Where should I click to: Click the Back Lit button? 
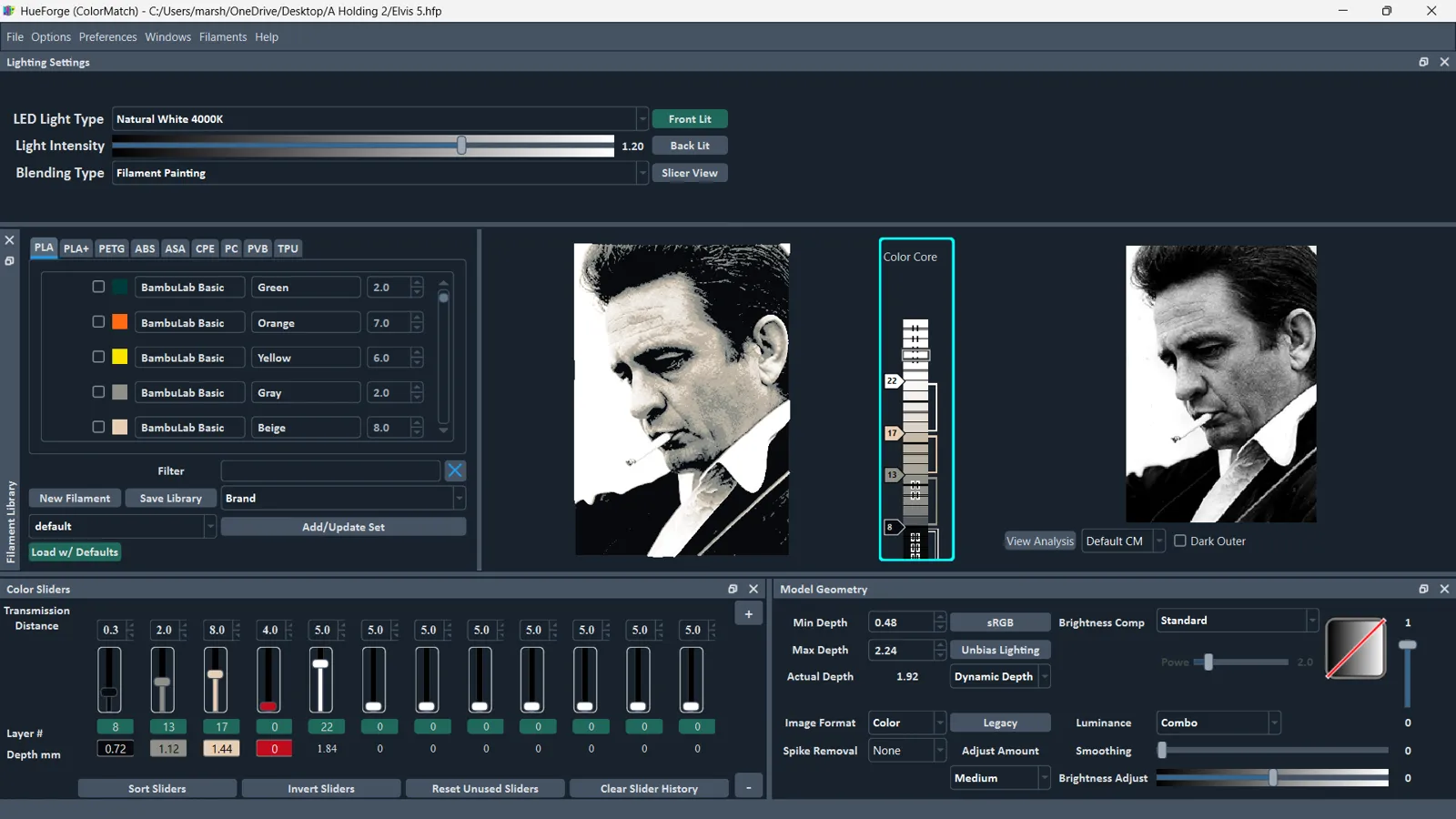pos(690,146)
